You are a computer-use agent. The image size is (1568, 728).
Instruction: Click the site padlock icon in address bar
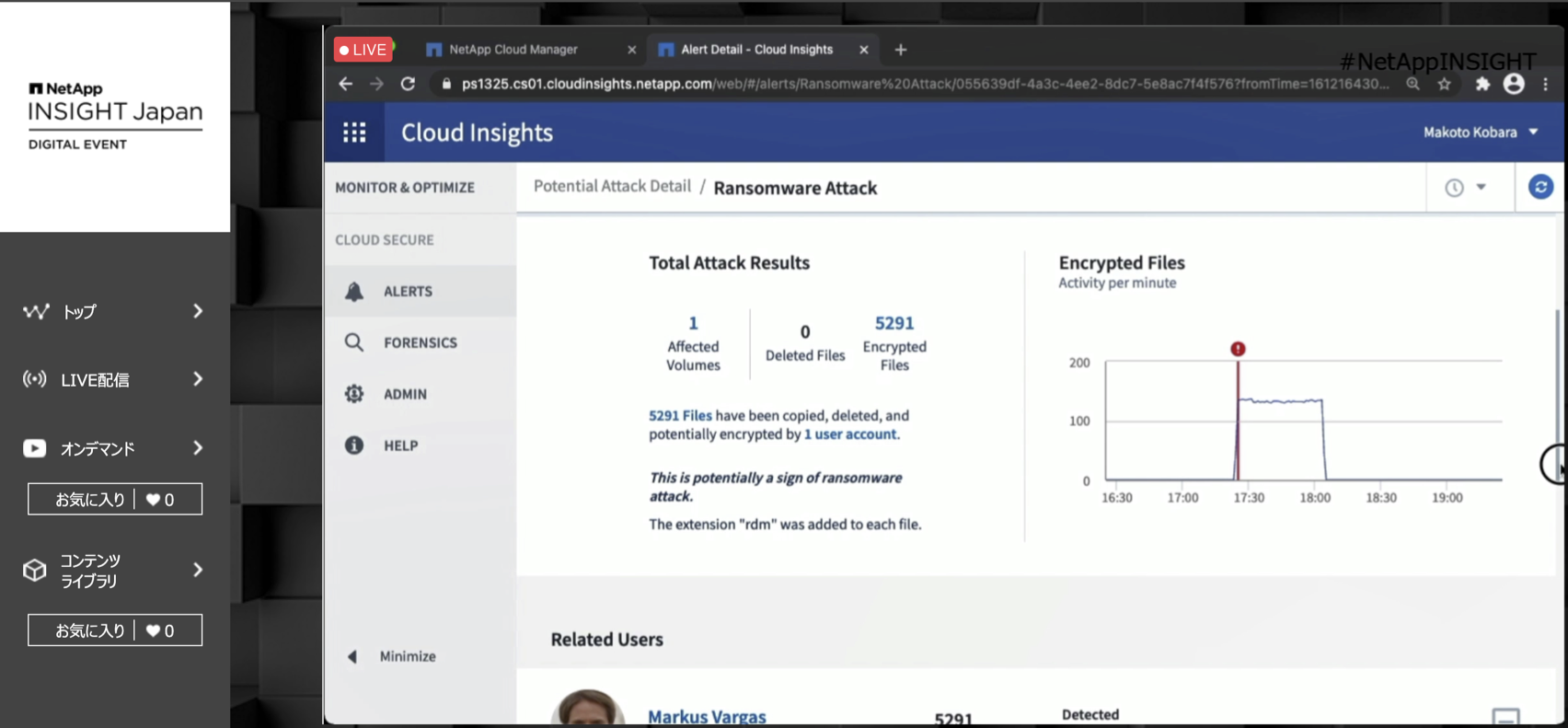pyautogui.click(x=446, y=84)
